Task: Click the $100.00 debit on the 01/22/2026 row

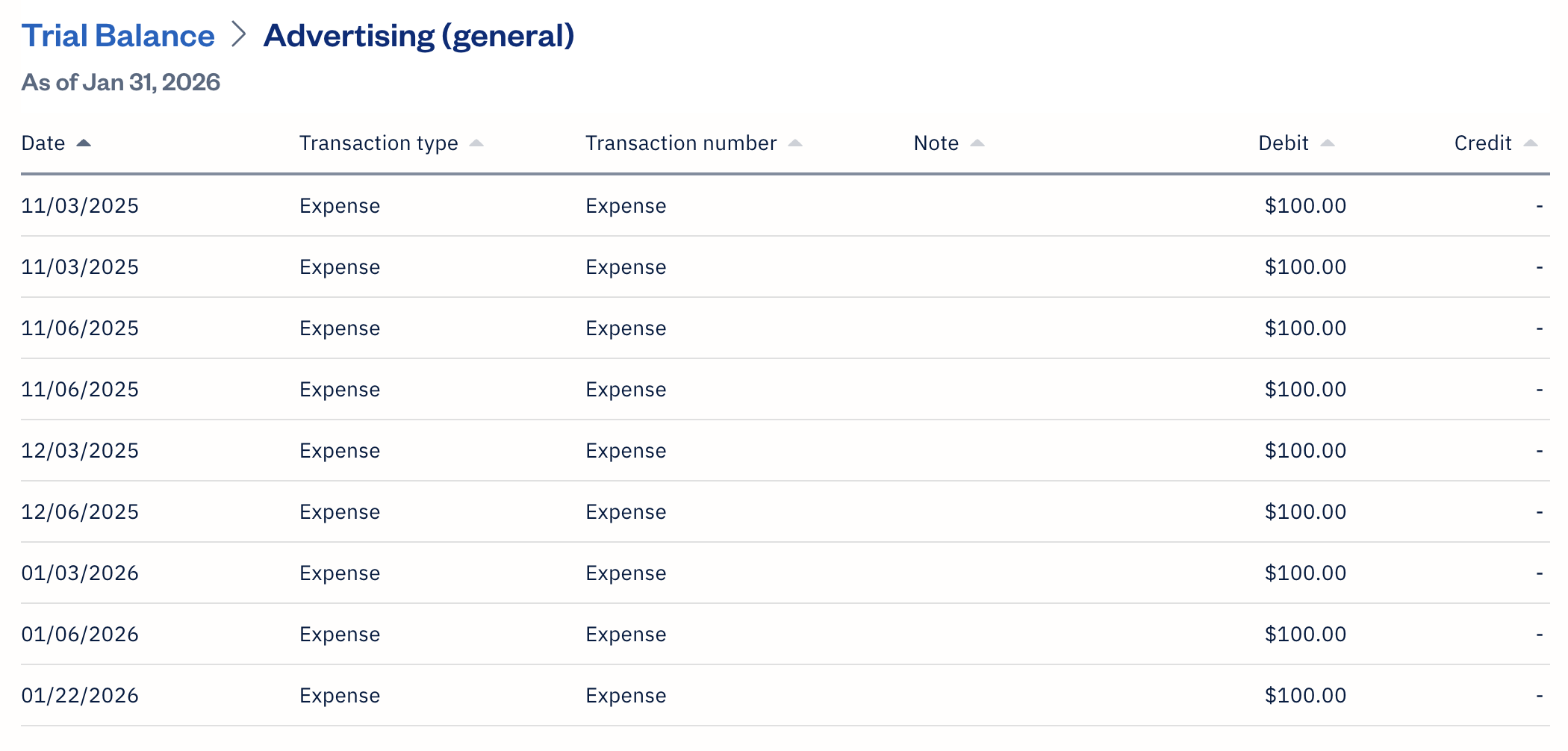Action: click(x=1305, y=695)
